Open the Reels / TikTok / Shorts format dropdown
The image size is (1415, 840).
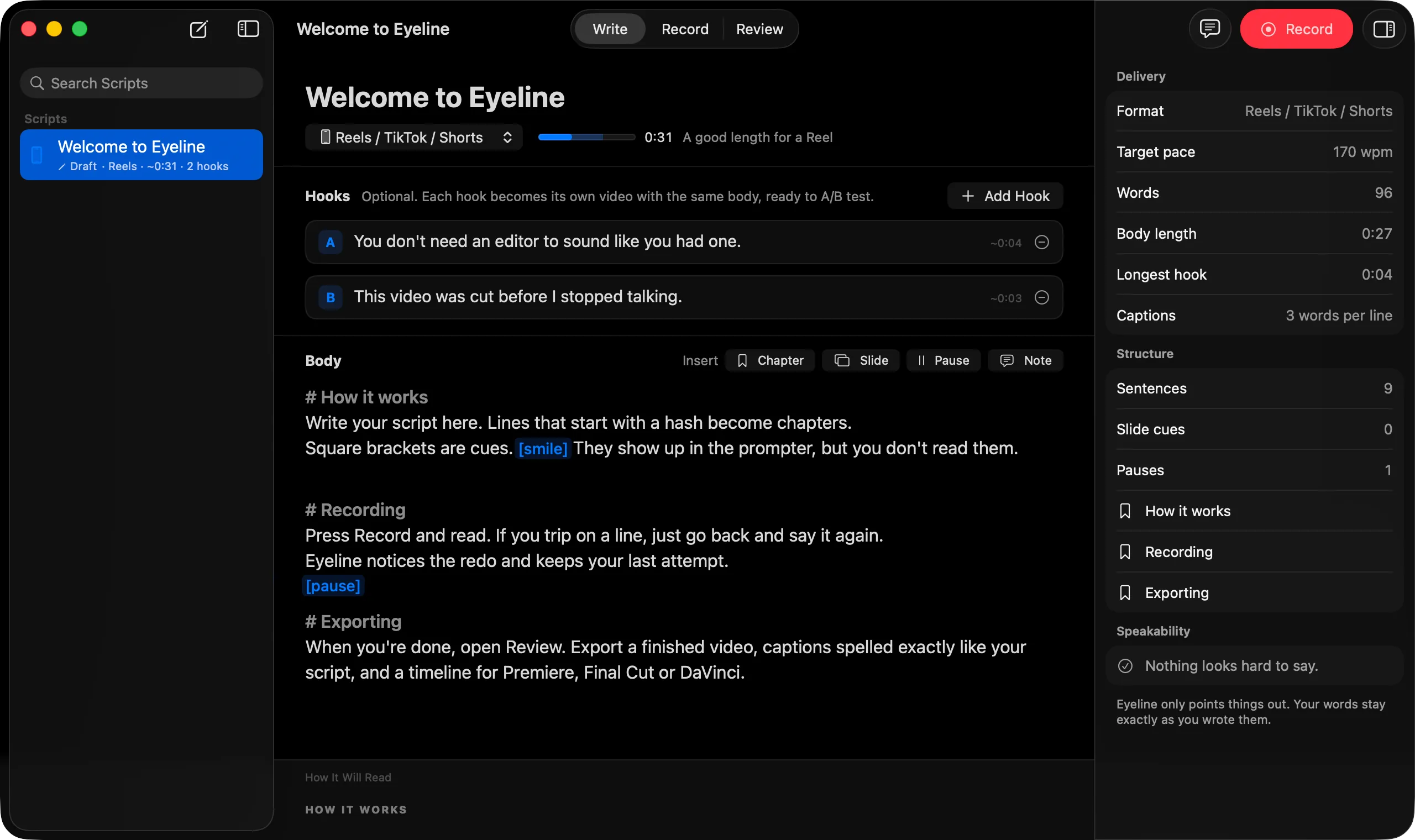pyautogui.click(x=414, y=138)
